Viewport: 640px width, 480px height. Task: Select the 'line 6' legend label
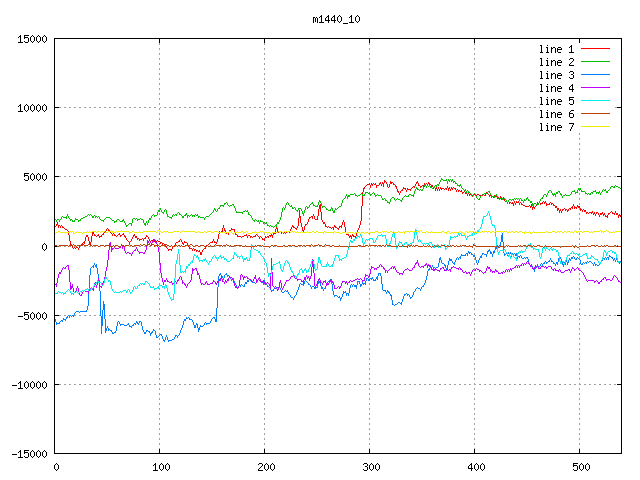557,114
